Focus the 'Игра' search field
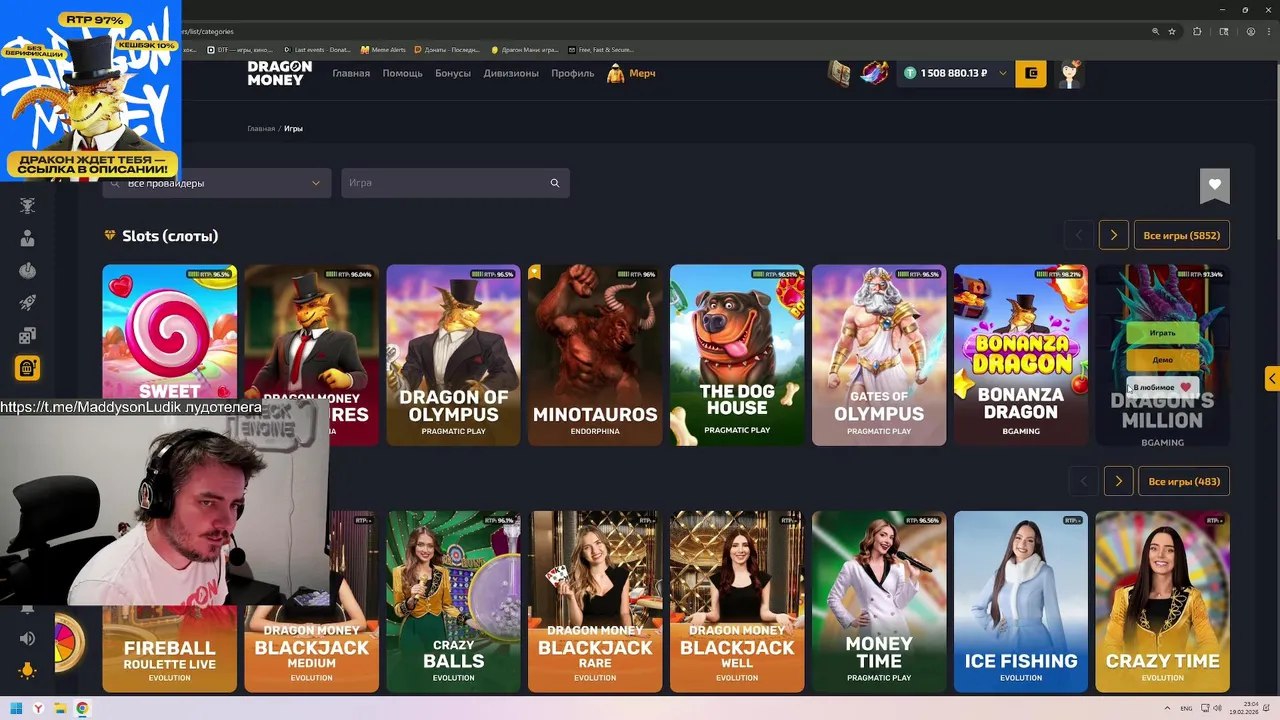The image size is (1280, 720). (x=455, y=183)
